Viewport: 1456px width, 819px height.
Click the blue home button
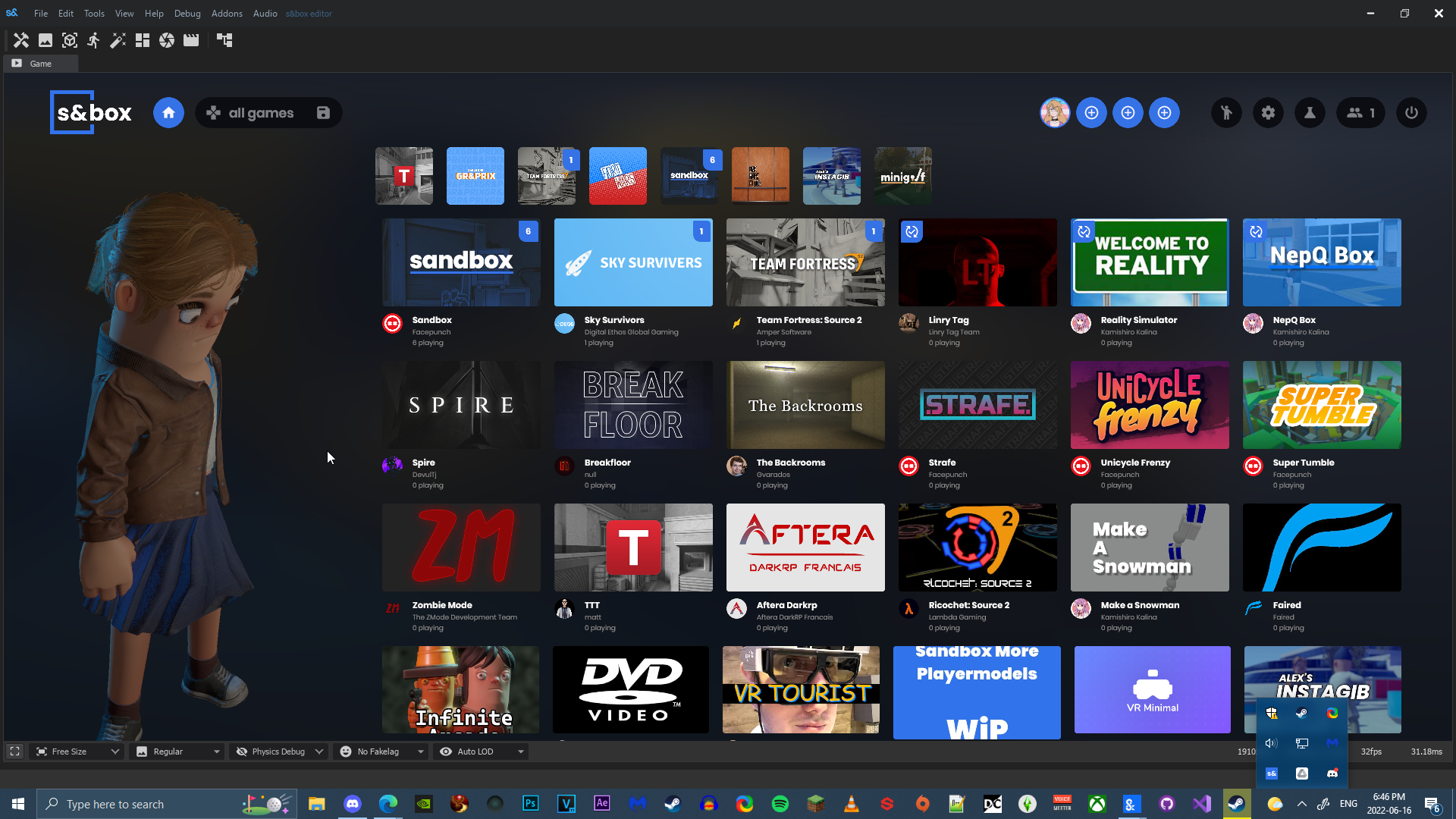168,112
